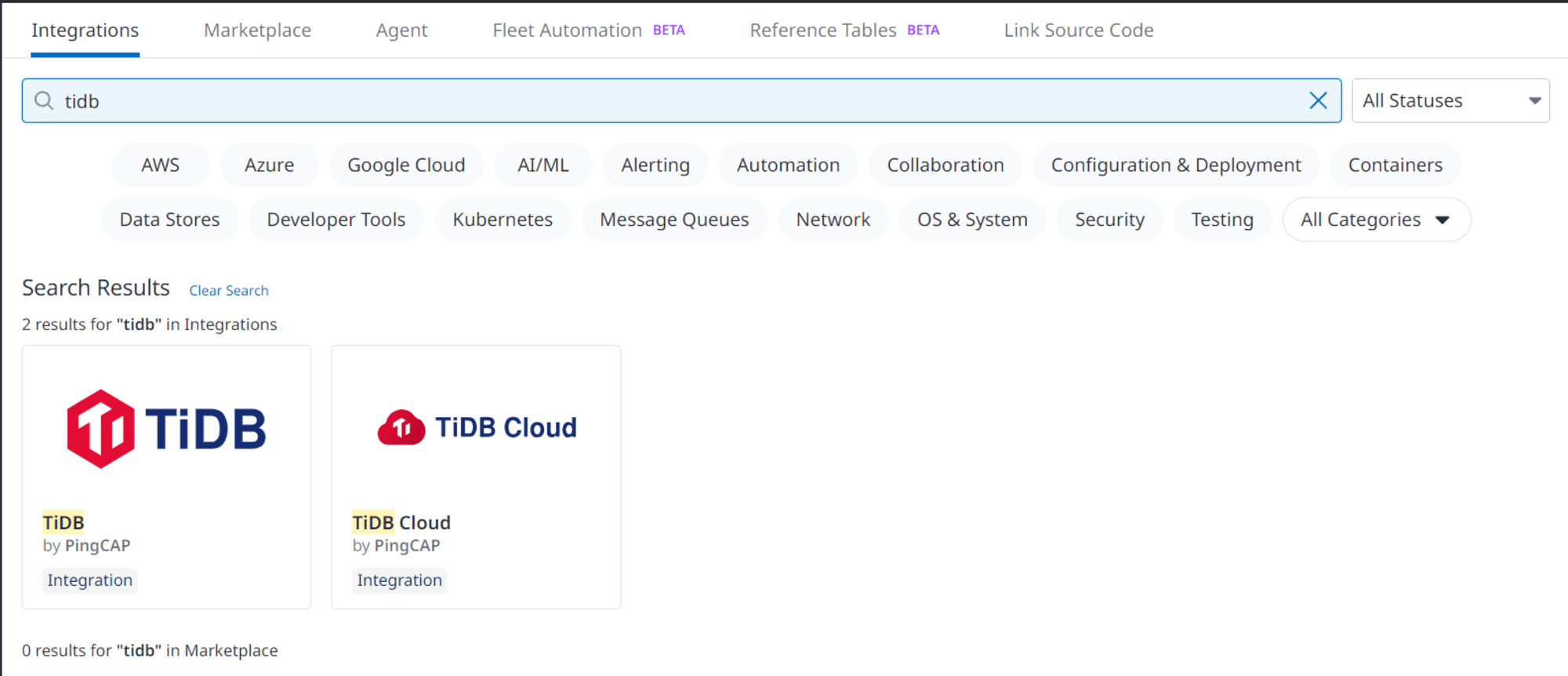
Task: Filter by Message Queues category
Action: [x=674, y=220]
